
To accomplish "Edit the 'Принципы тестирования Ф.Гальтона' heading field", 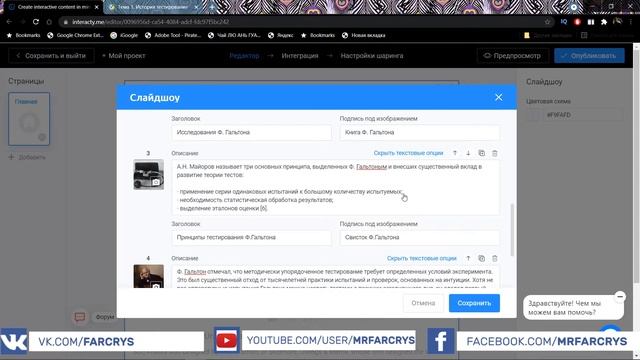I will point(251,237).
